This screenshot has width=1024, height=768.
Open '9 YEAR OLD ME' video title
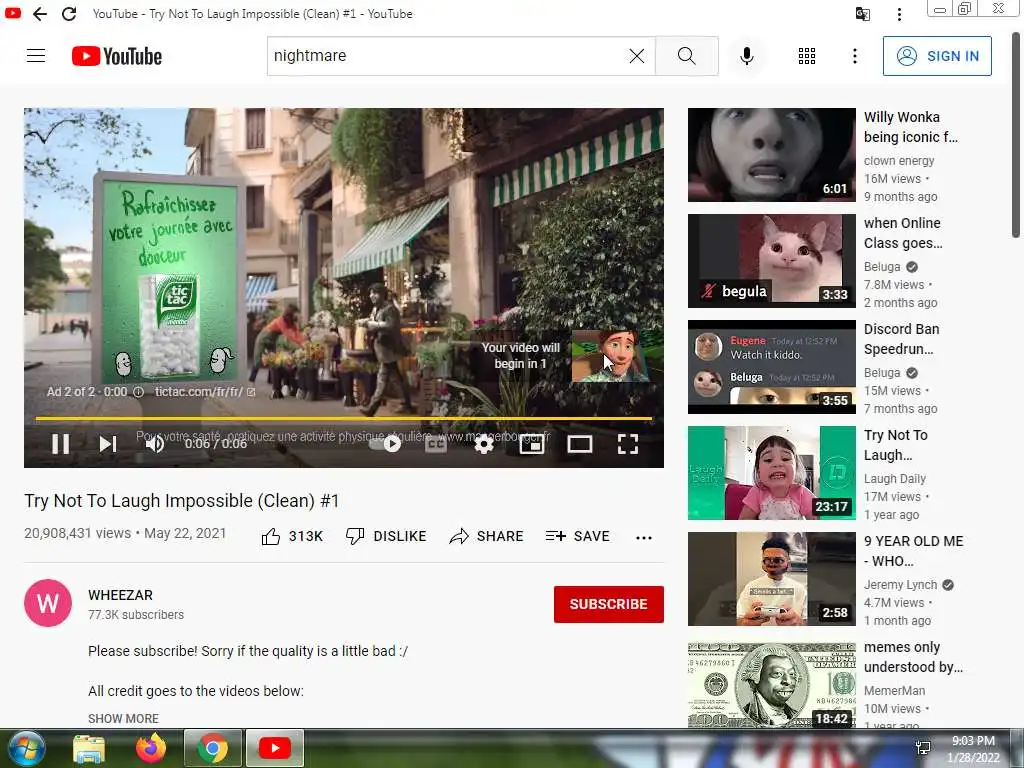coord(914,551)
